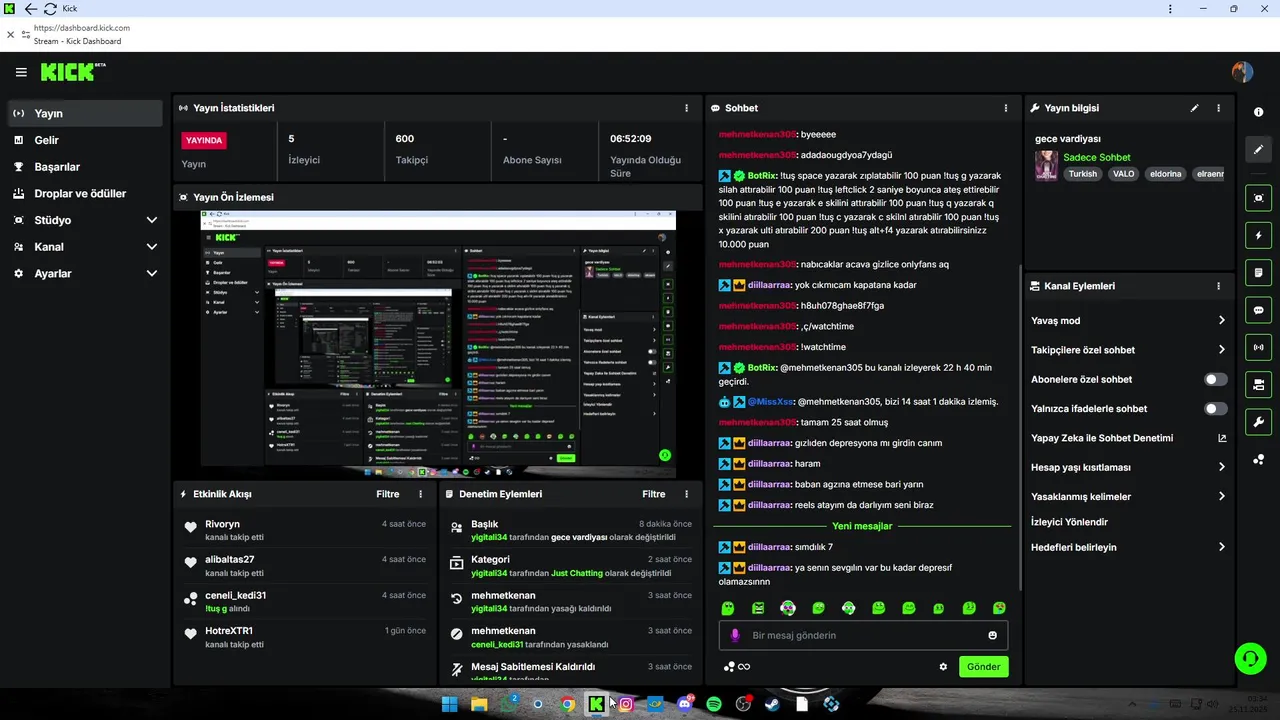
Task: Open more options for Yayın İstatistikleri panel
Action: (686, 108)
